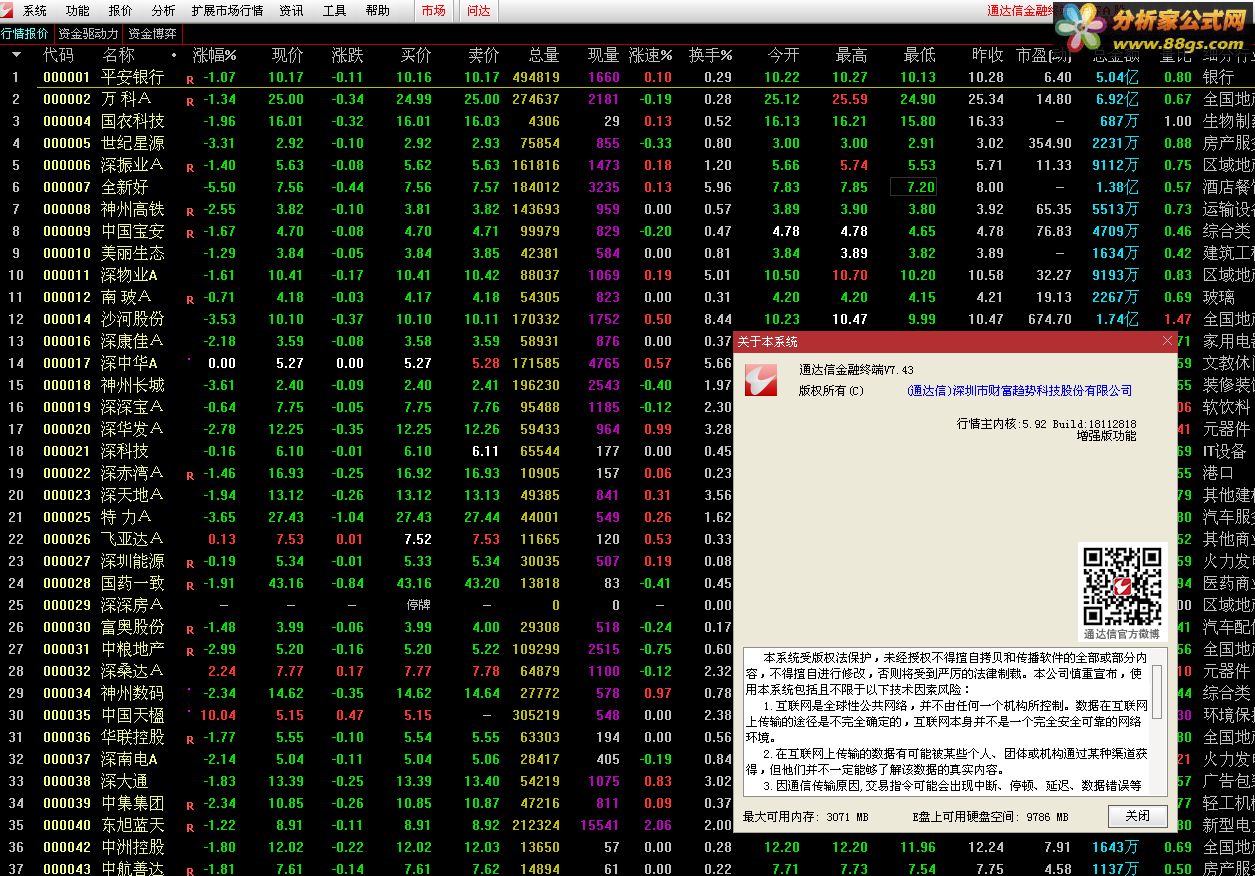
Task: Open the 深圳市财富趋势科技股份有限公司 link
Action: 1019,391
